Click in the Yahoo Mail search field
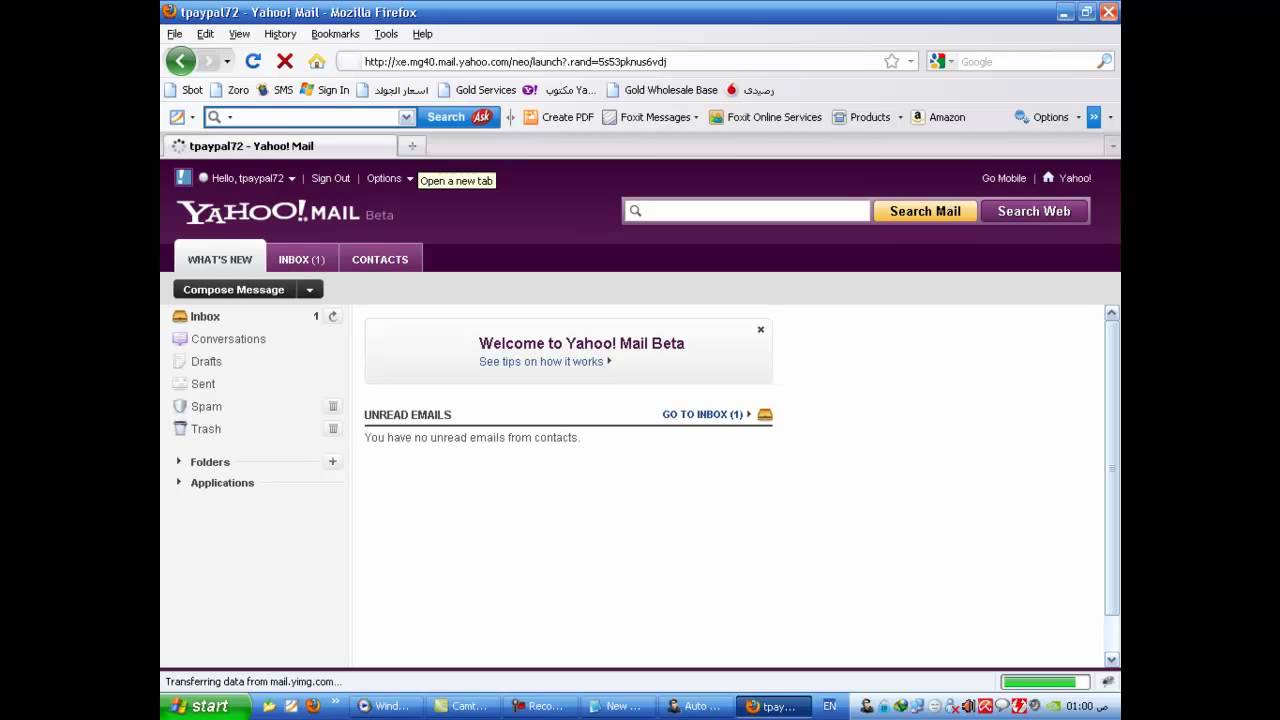 click(747, 211)
